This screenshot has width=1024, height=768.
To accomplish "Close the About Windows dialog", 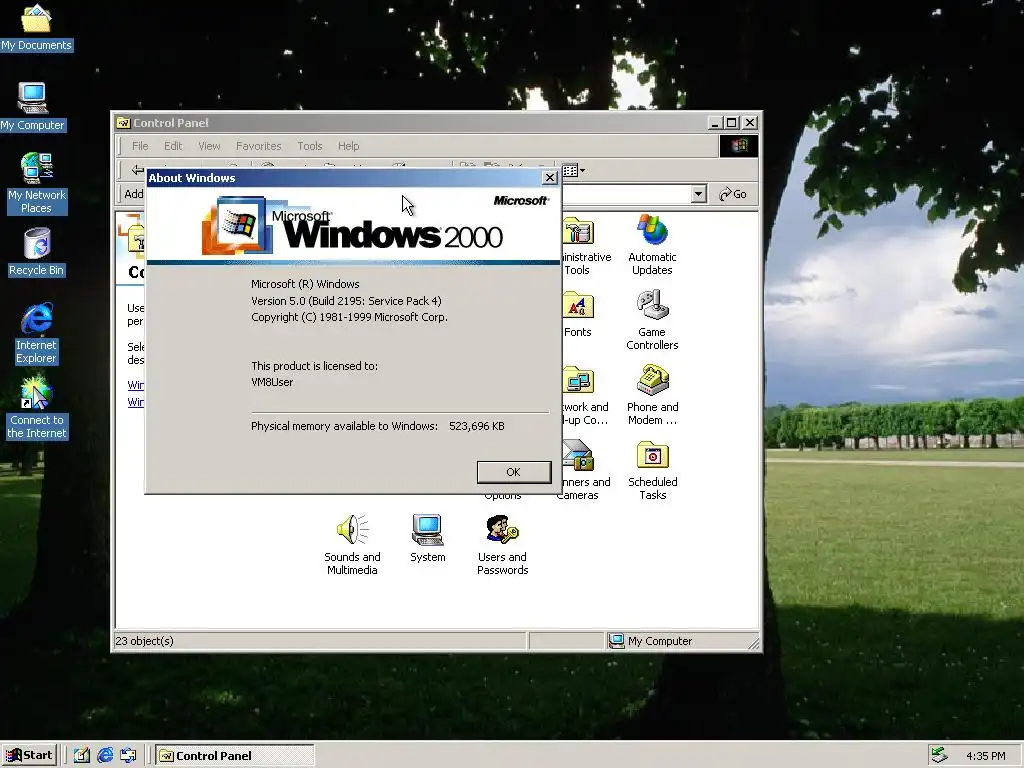I will (x=550, y=178).
